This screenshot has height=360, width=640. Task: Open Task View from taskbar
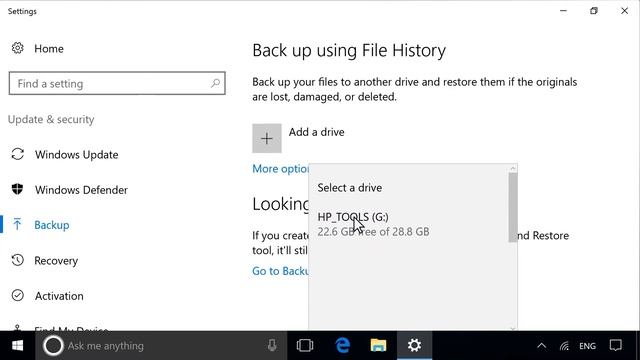[x=304, y=346]
